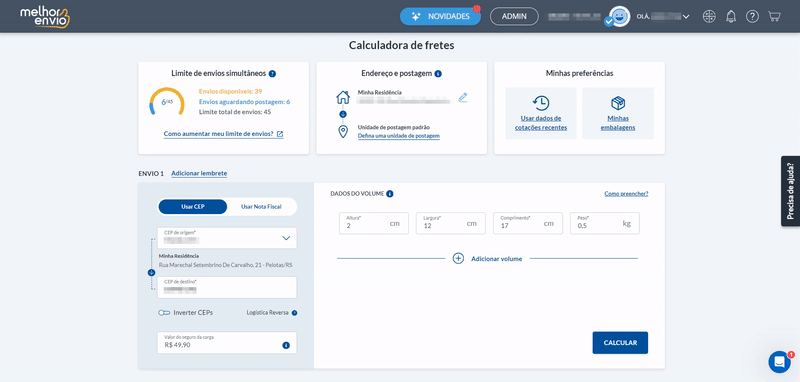Click info icon beside Endereço e postagem
The width and height of the screenshot is (800, 382).
438,73
